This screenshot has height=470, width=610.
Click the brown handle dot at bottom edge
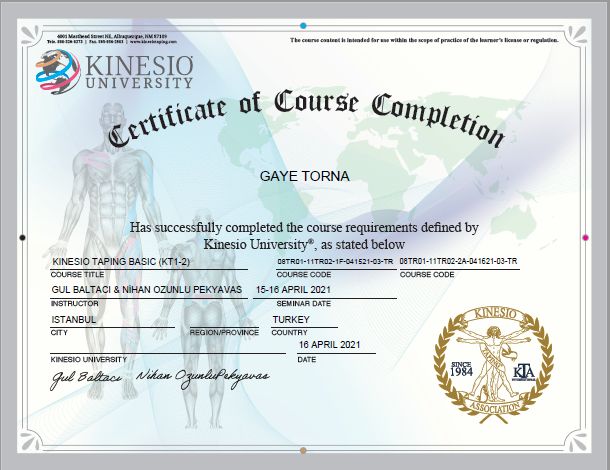click(x=303, y=450)
